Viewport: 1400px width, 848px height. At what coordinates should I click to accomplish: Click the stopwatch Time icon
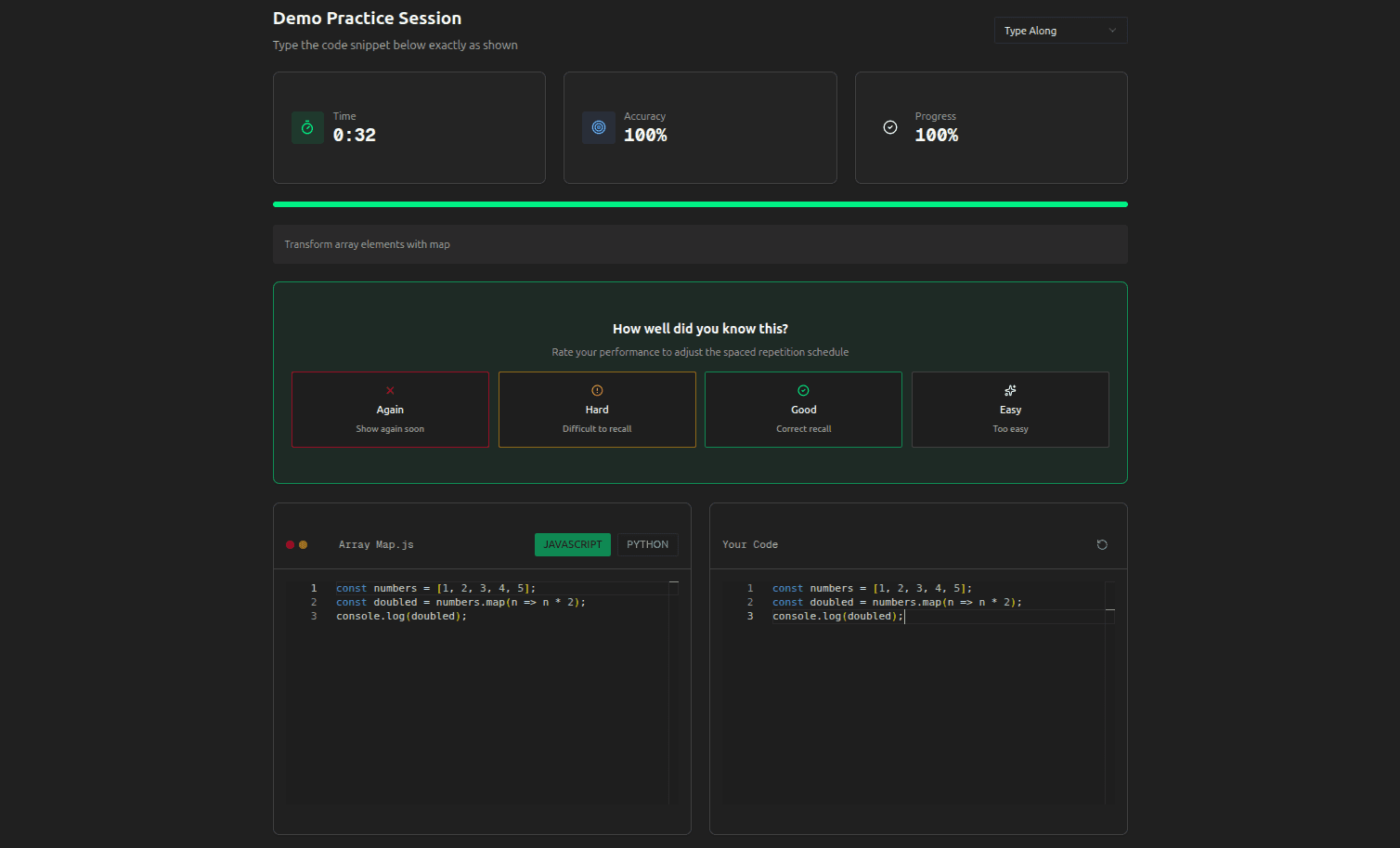pyautogui.click(x=307, y=128)
